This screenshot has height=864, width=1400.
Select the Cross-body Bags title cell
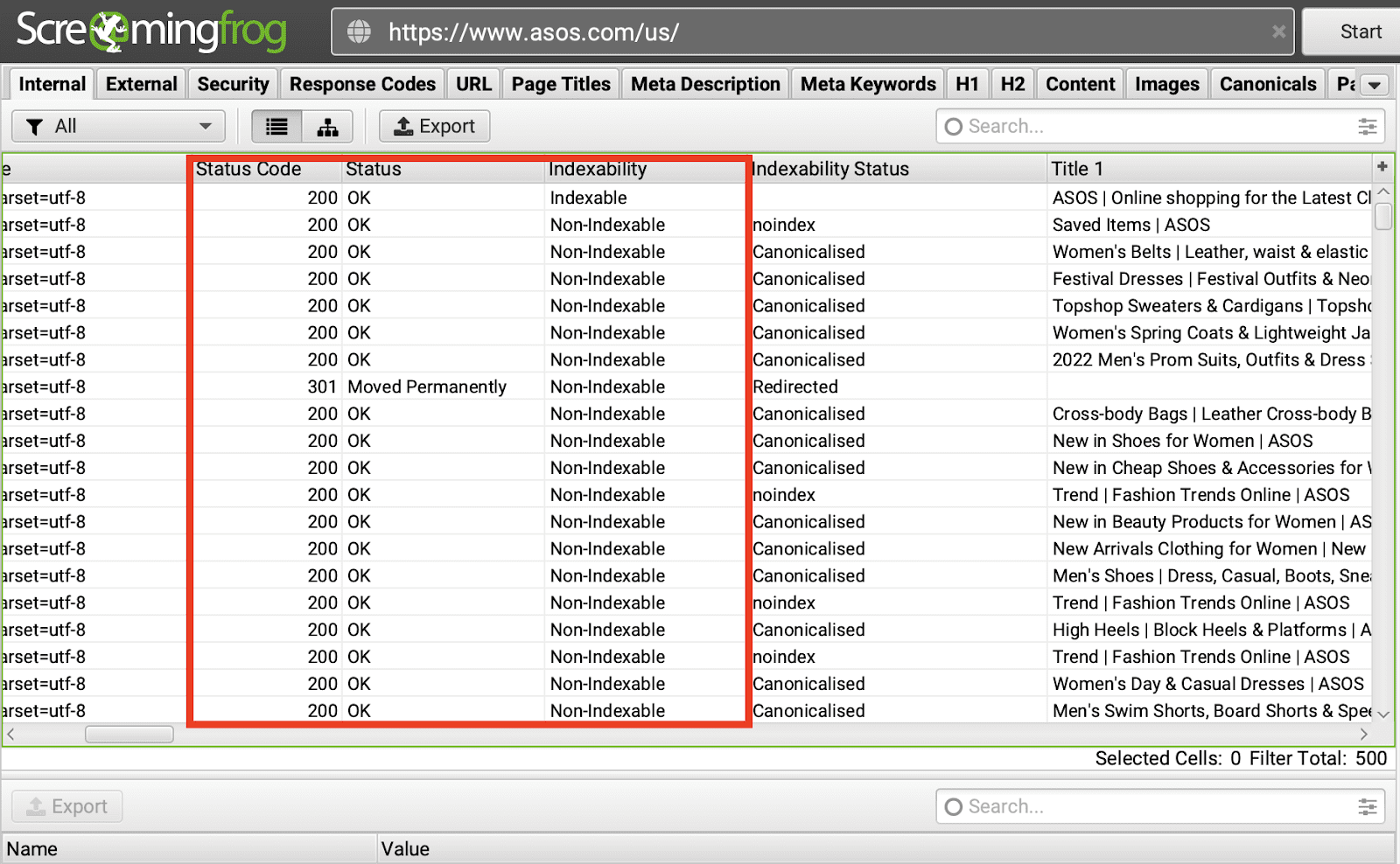click(1211, 414)
